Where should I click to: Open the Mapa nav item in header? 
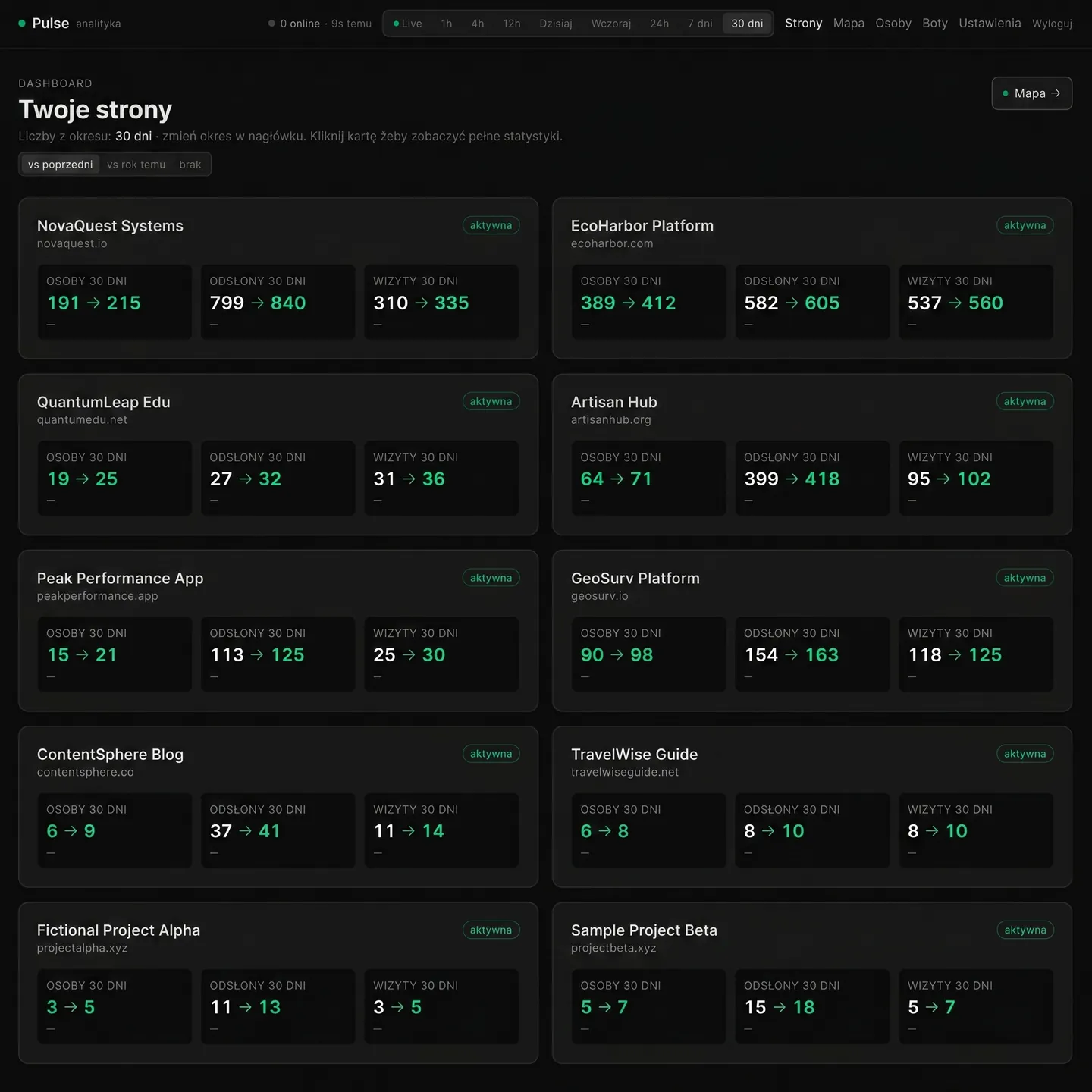[x=849, y=24]
